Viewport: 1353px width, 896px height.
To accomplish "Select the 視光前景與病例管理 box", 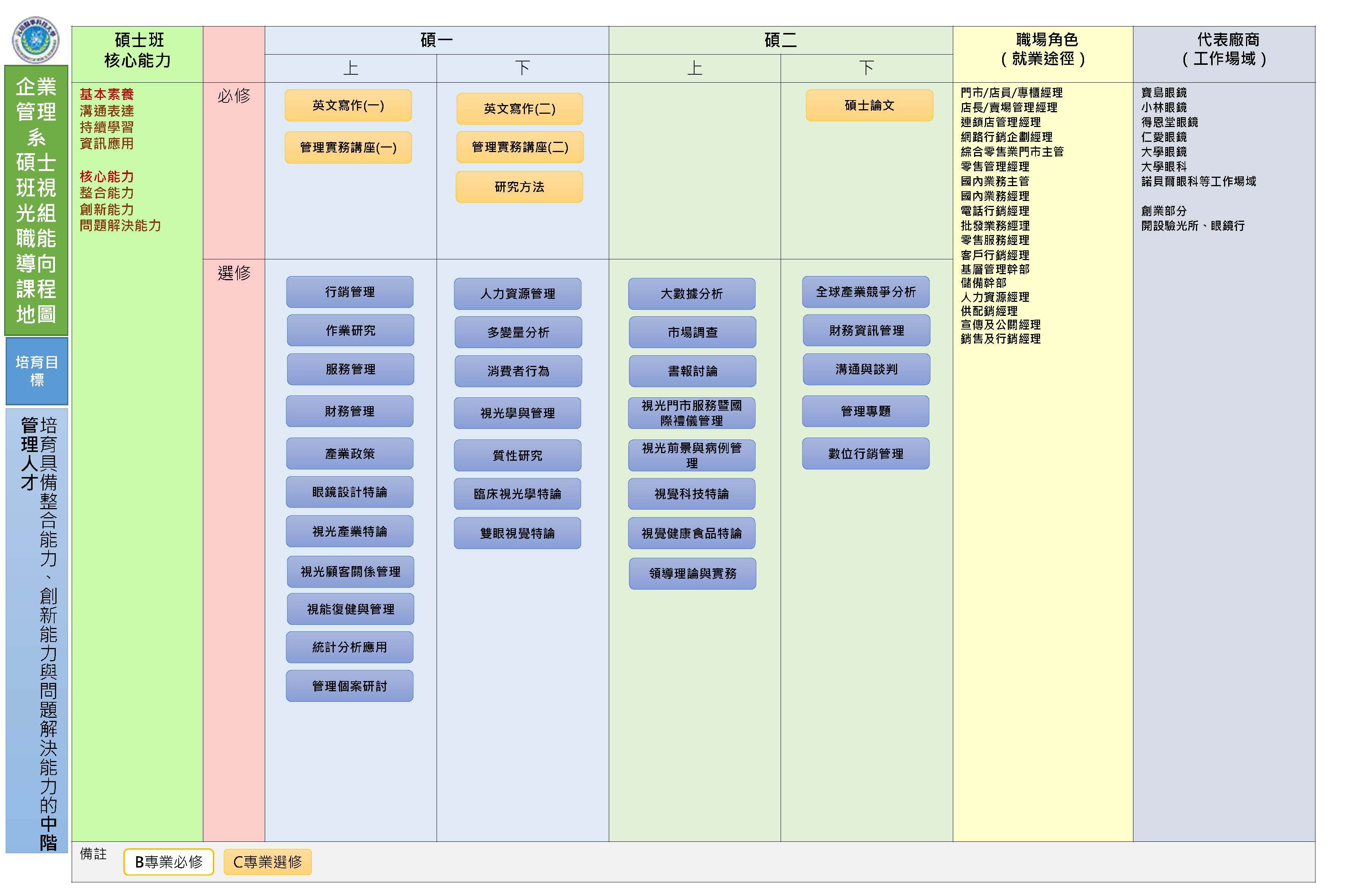I will click(691, 455).
